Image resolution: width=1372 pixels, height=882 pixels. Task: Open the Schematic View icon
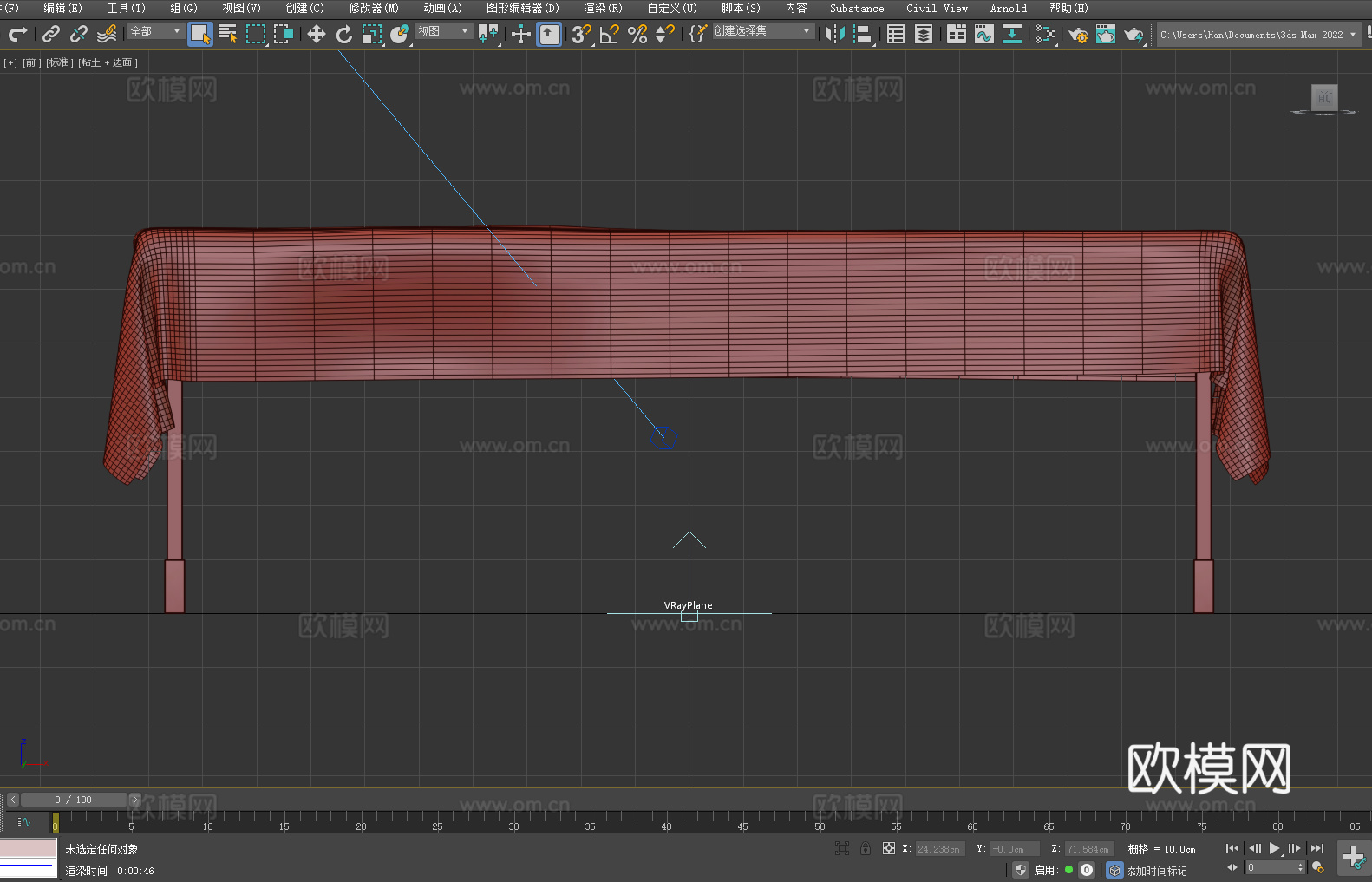coord(1045,34)
